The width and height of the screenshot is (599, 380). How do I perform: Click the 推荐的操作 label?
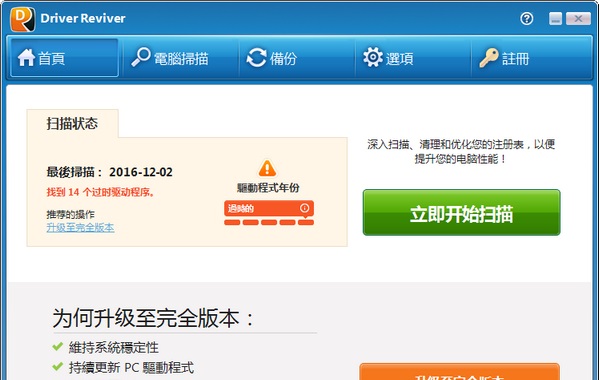tap(70, 214)
